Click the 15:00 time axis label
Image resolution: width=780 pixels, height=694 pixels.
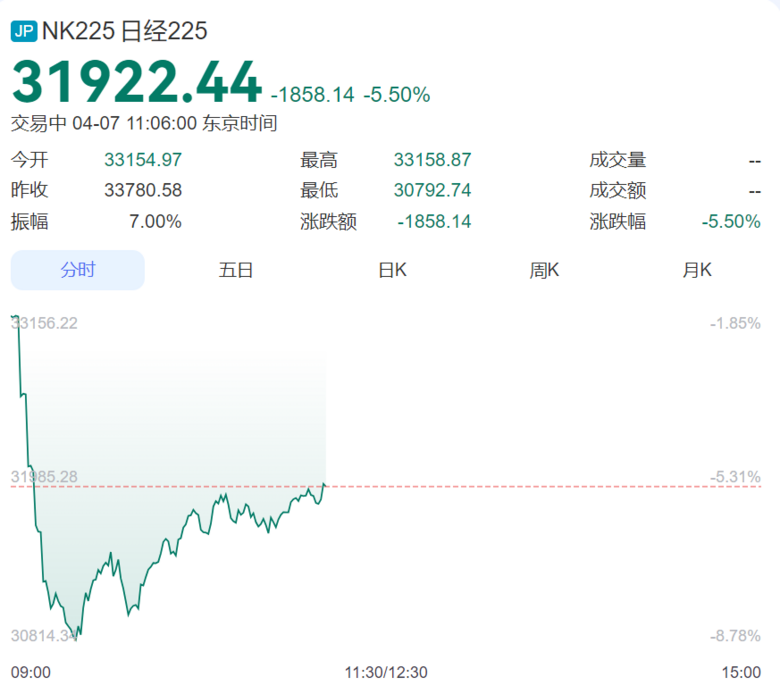click(x=741, y=673)
